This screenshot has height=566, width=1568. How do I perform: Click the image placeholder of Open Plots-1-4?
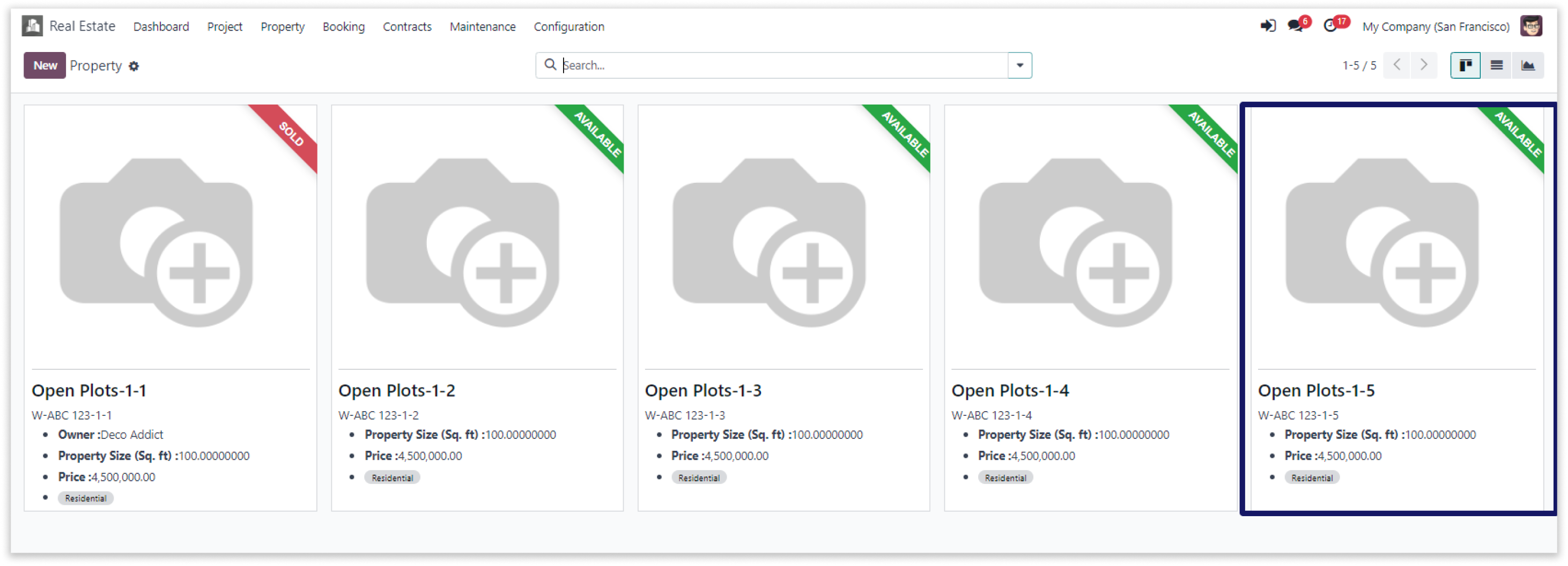click(1075, 242)
